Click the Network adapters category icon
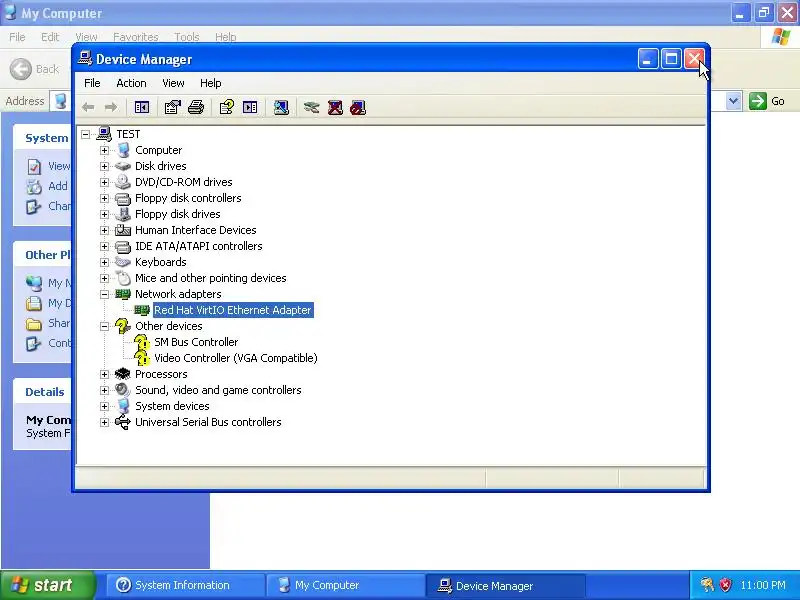Viewport: 800px width, 600px height. click(x=123, y=294)
